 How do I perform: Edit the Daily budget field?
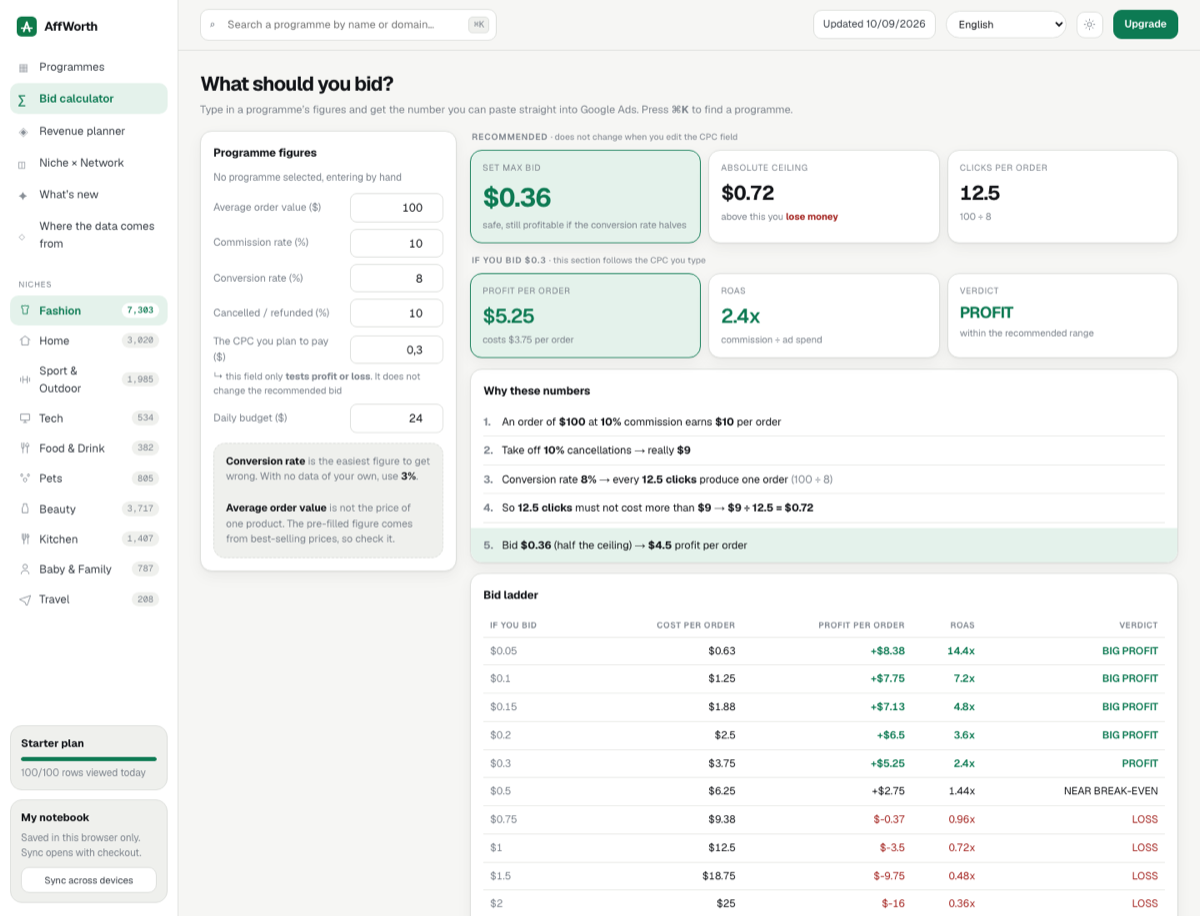396,418
